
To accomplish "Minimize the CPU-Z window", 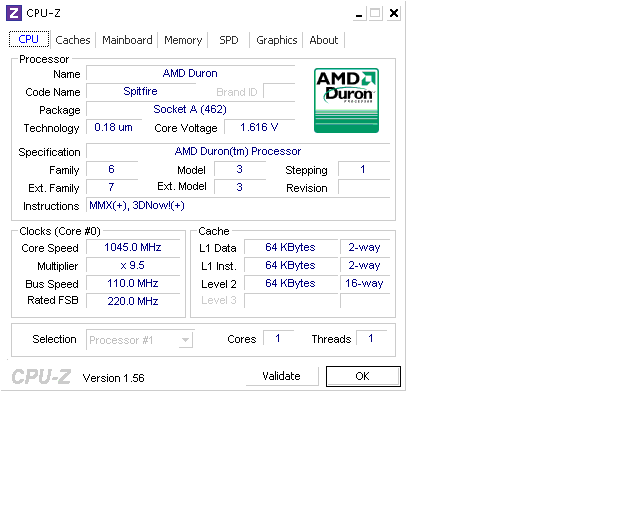I will [359, 13].
